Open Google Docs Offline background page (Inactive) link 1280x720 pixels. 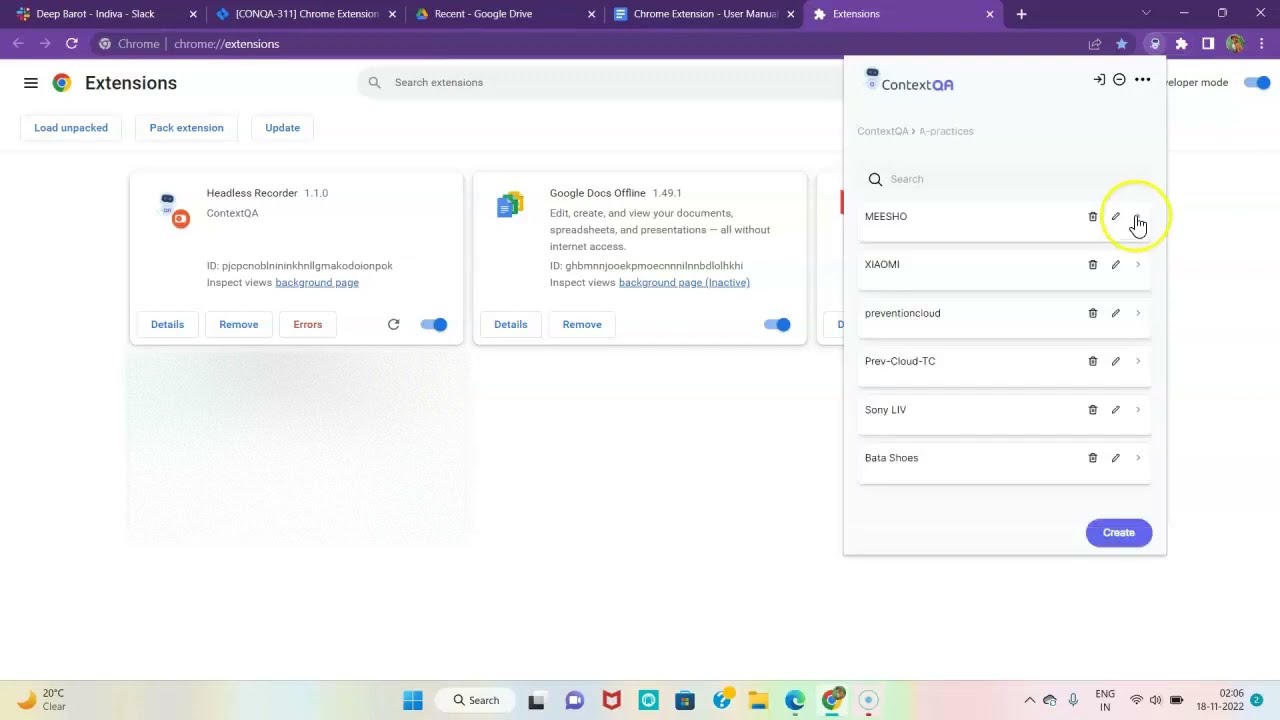point(684,283)
